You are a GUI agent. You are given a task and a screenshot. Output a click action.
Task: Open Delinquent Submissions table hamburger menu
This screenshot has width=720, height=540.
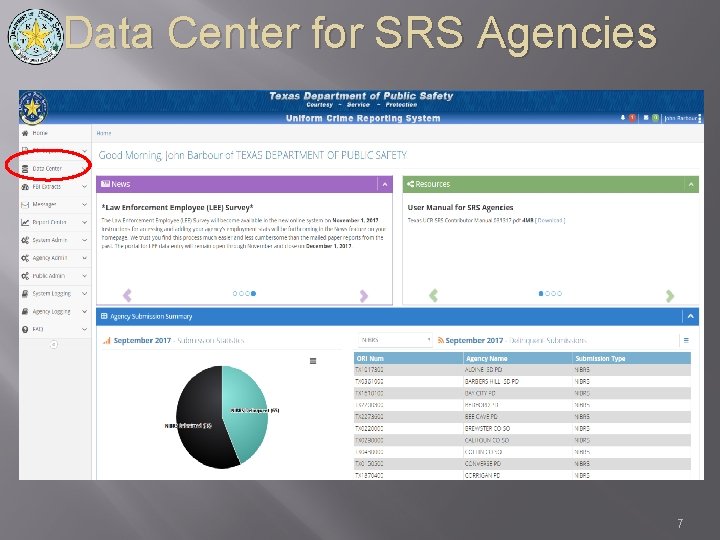pyautogui.click(x=686, y=340)
